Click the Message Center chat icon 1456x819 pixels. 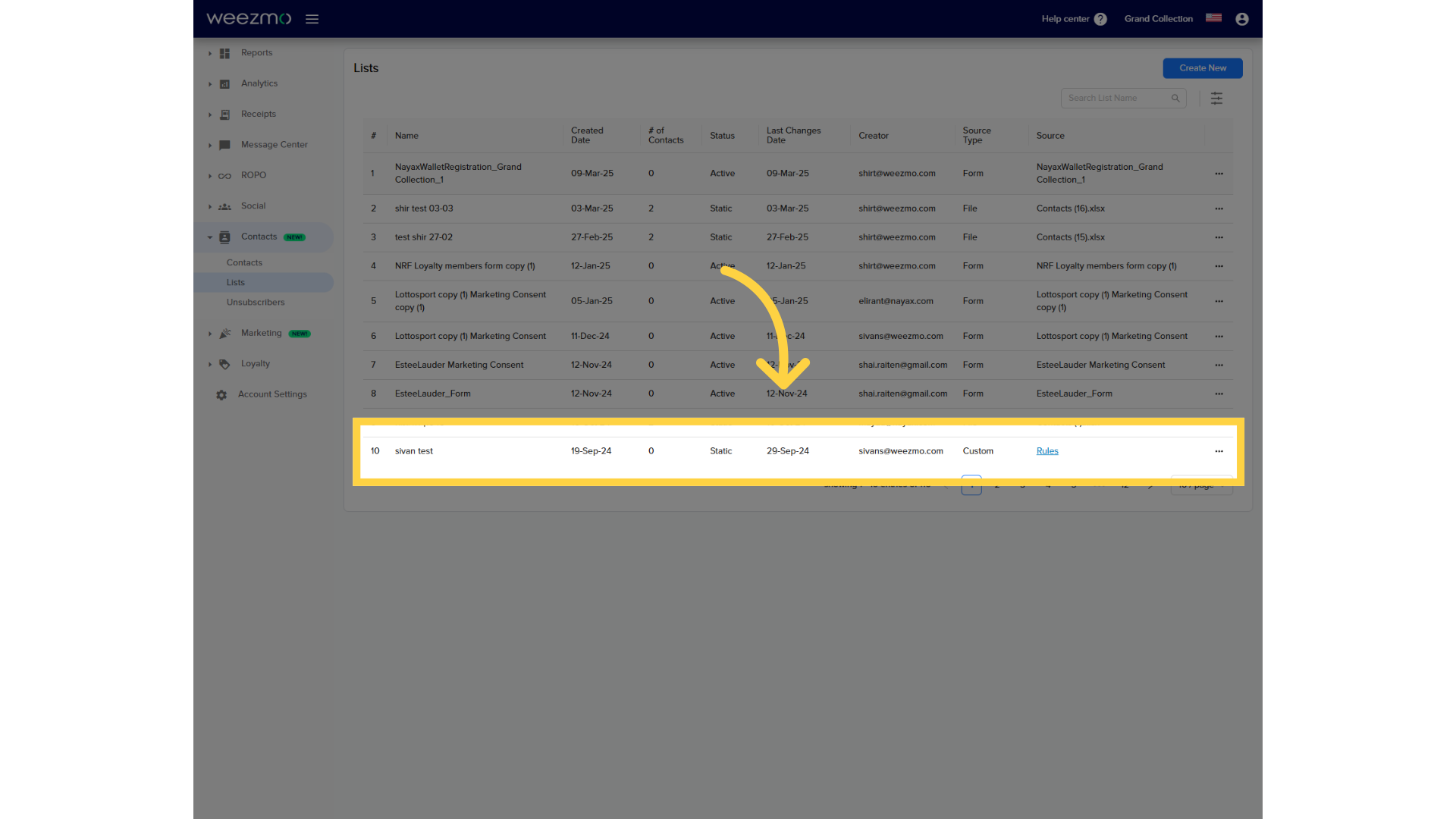point(224,145)
